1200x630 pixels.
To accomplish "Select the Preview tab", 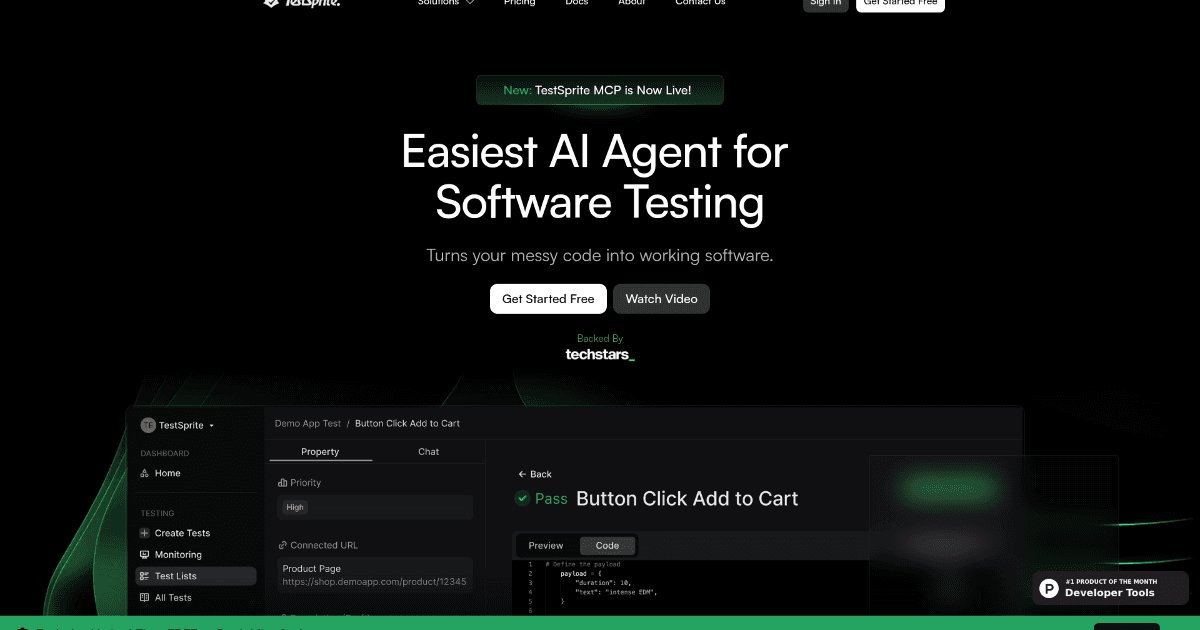I will pyautogui.click(x=546, y=546).
